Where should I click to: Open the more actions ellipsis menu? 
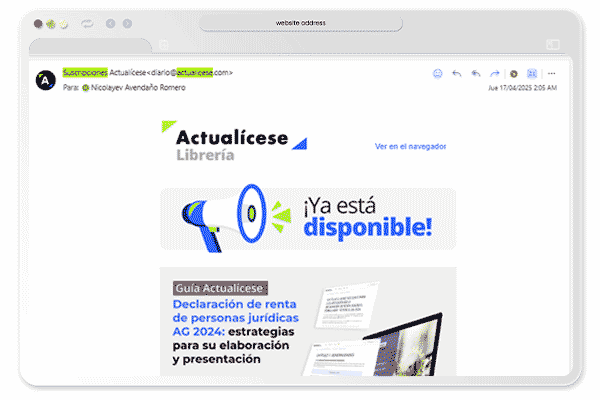coord(551,73)
